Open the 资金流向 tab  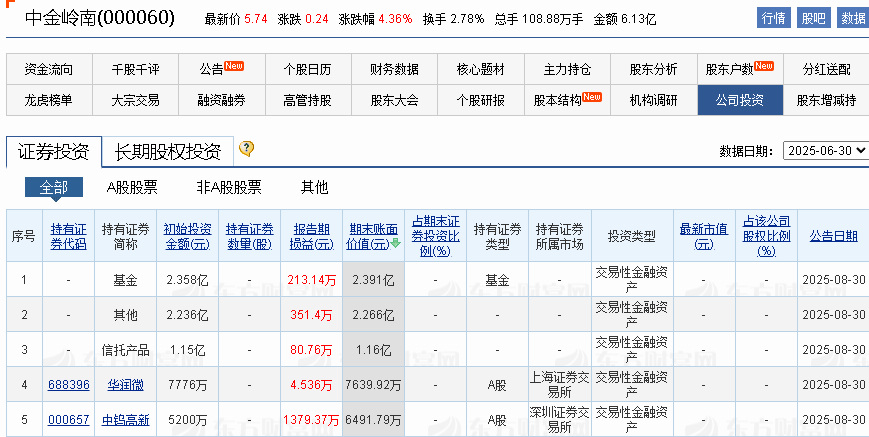tap(49, 69)
